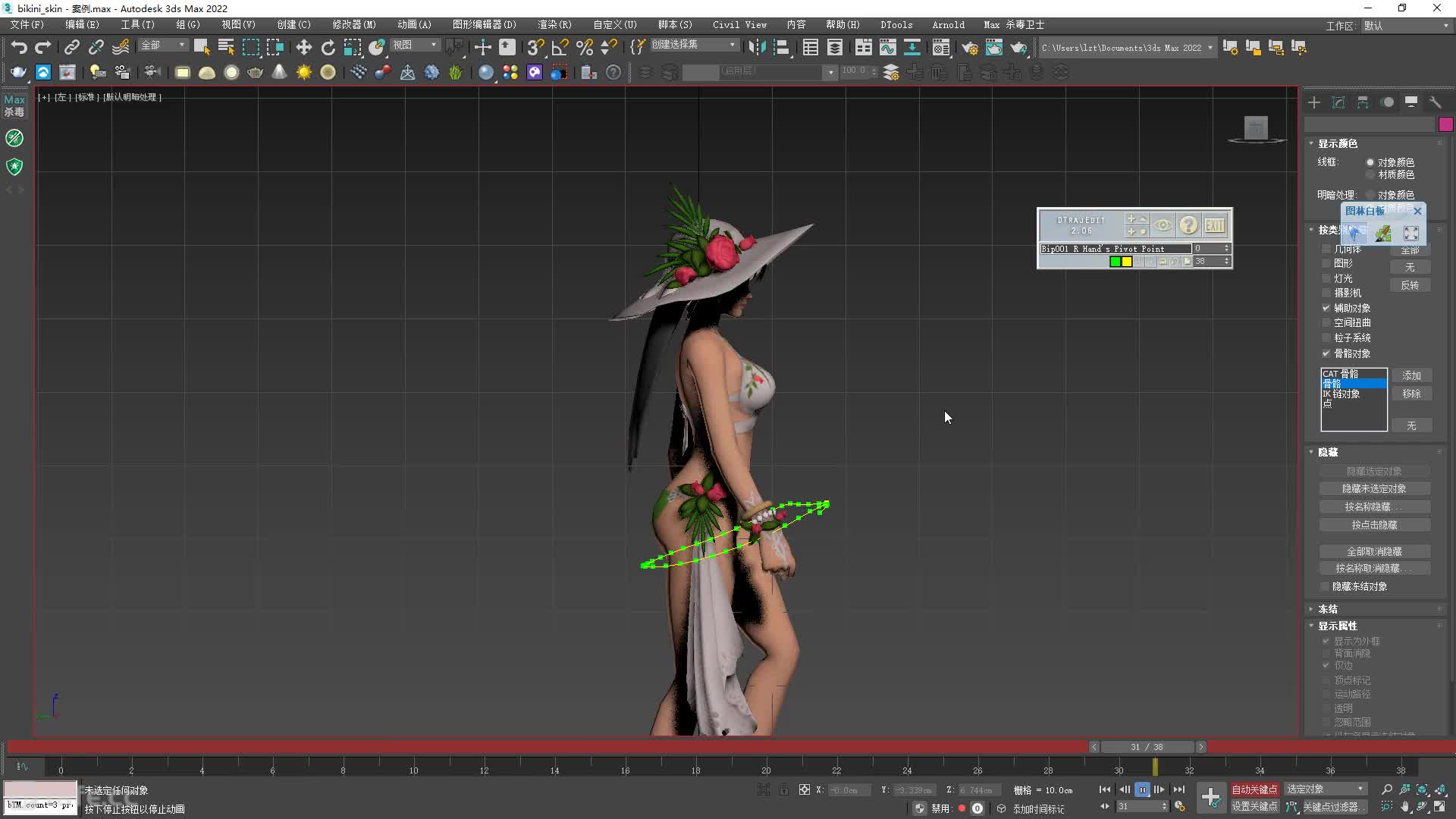Toggle the DTrajEdit eye visibility icon
Image resolution: width=1456 pixels, height=819 pixels.
(1163, 225)
